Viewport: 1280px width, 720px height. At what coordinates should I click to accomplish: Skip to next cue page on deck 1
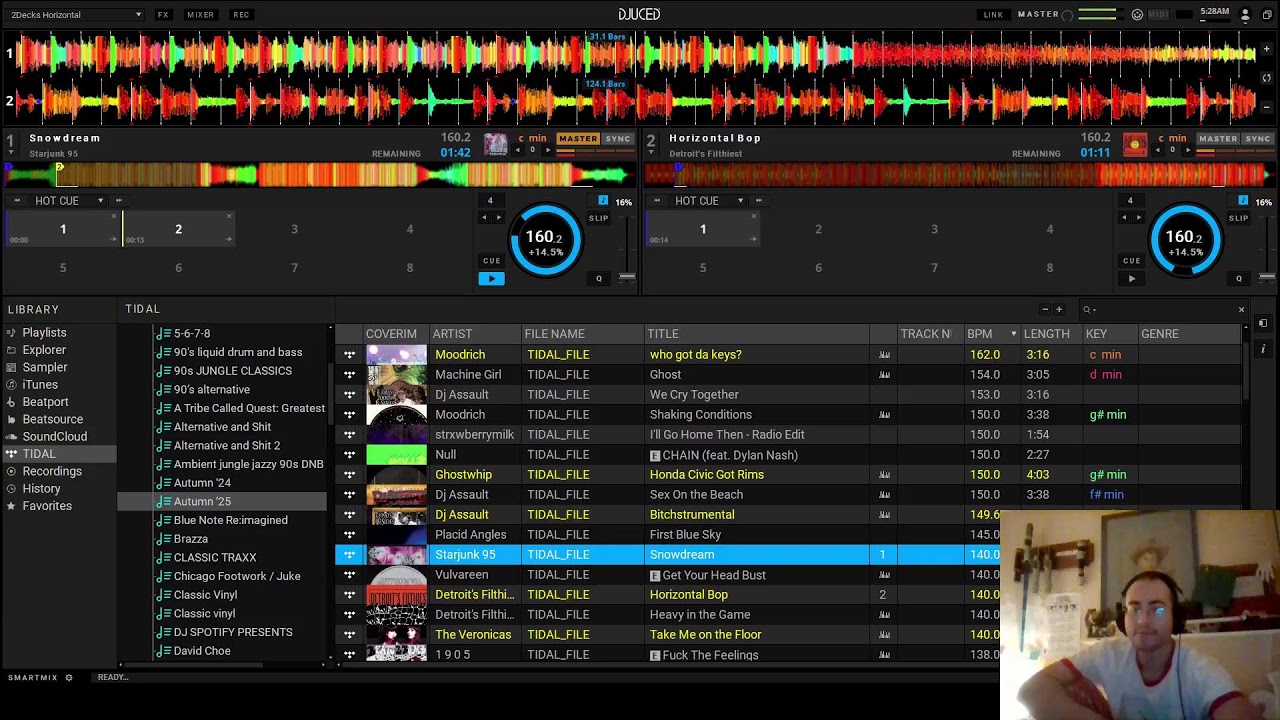[118, 201]
